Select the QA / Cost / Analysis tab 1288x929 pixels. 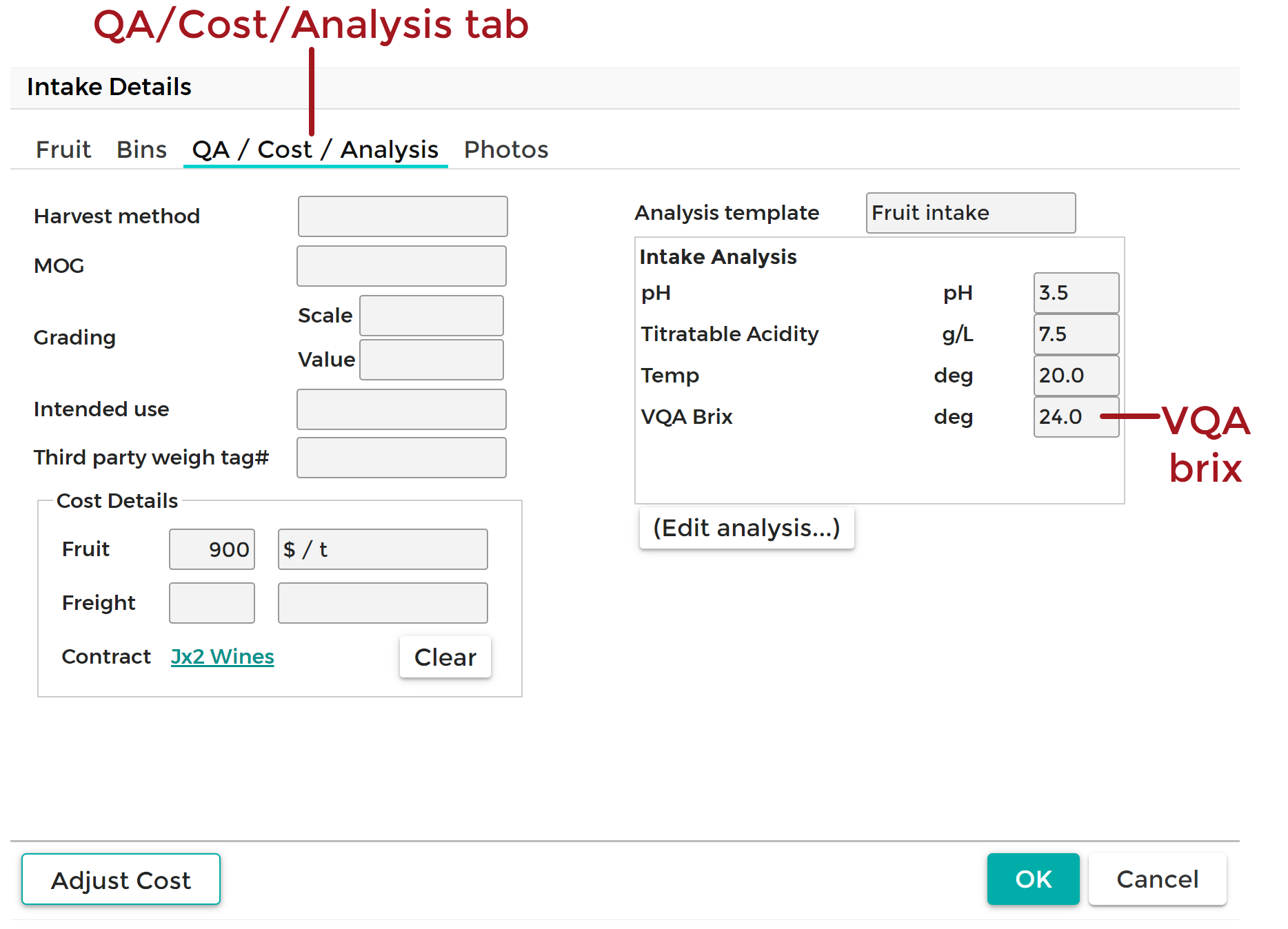click(315, 150)
